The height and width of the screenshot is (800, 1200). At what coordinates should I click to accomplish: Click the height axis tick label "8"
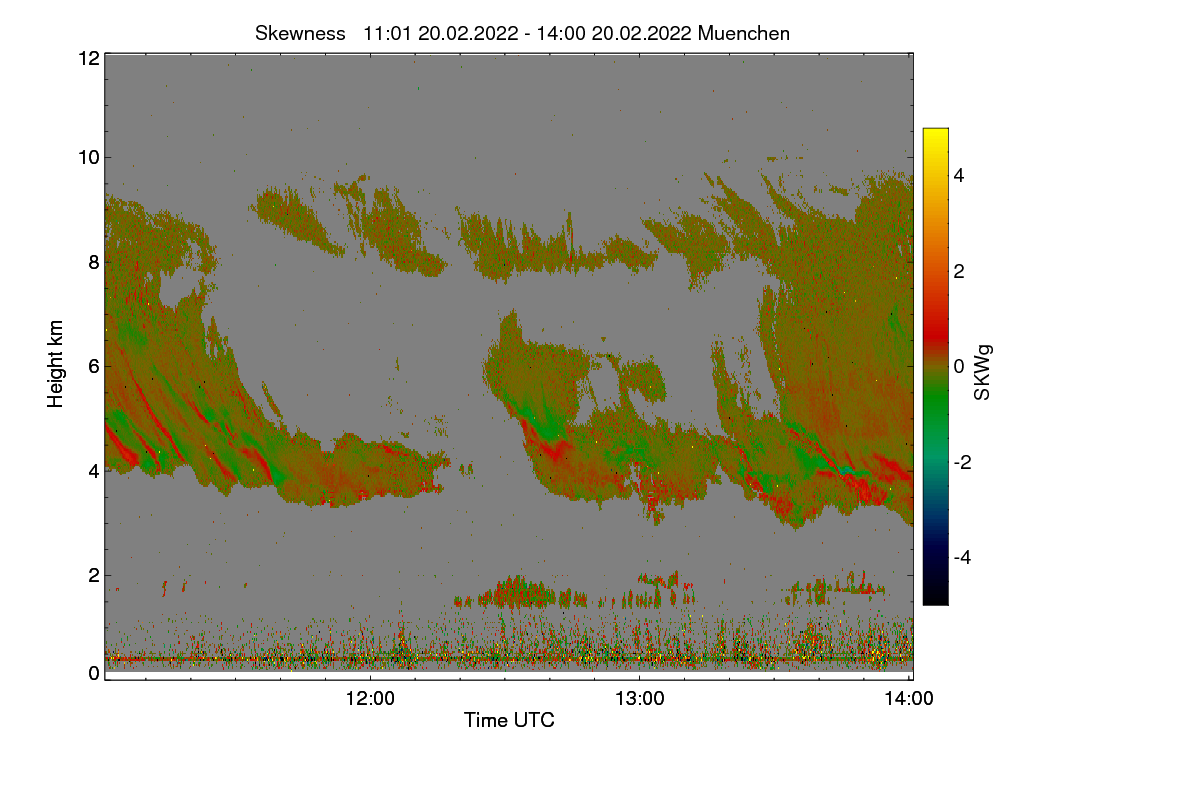point(94,262)
